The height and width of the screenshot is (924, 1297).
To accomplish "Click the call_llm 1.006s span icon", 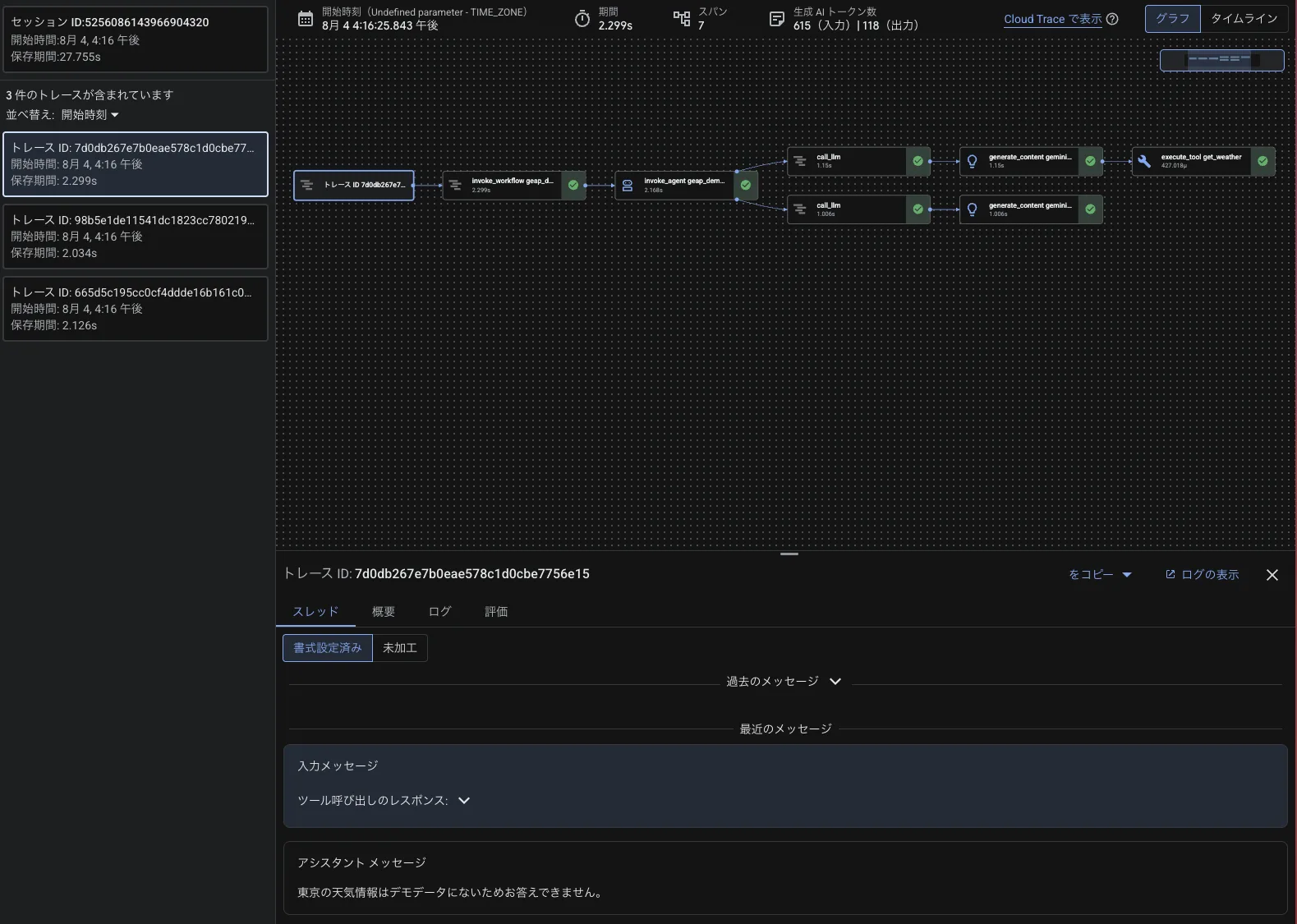I will click(x=800, y=209).
